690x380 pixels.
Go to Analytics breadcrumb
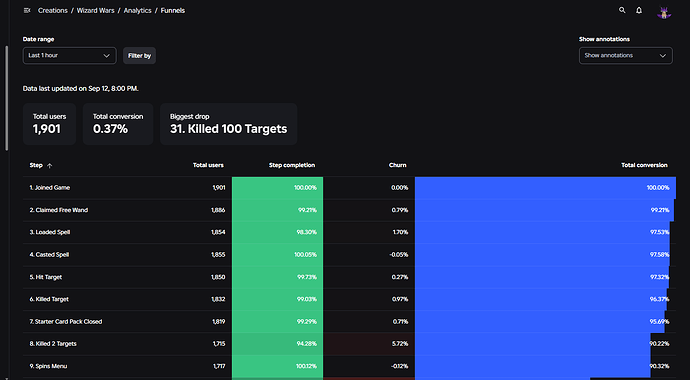tap(137, 11)
